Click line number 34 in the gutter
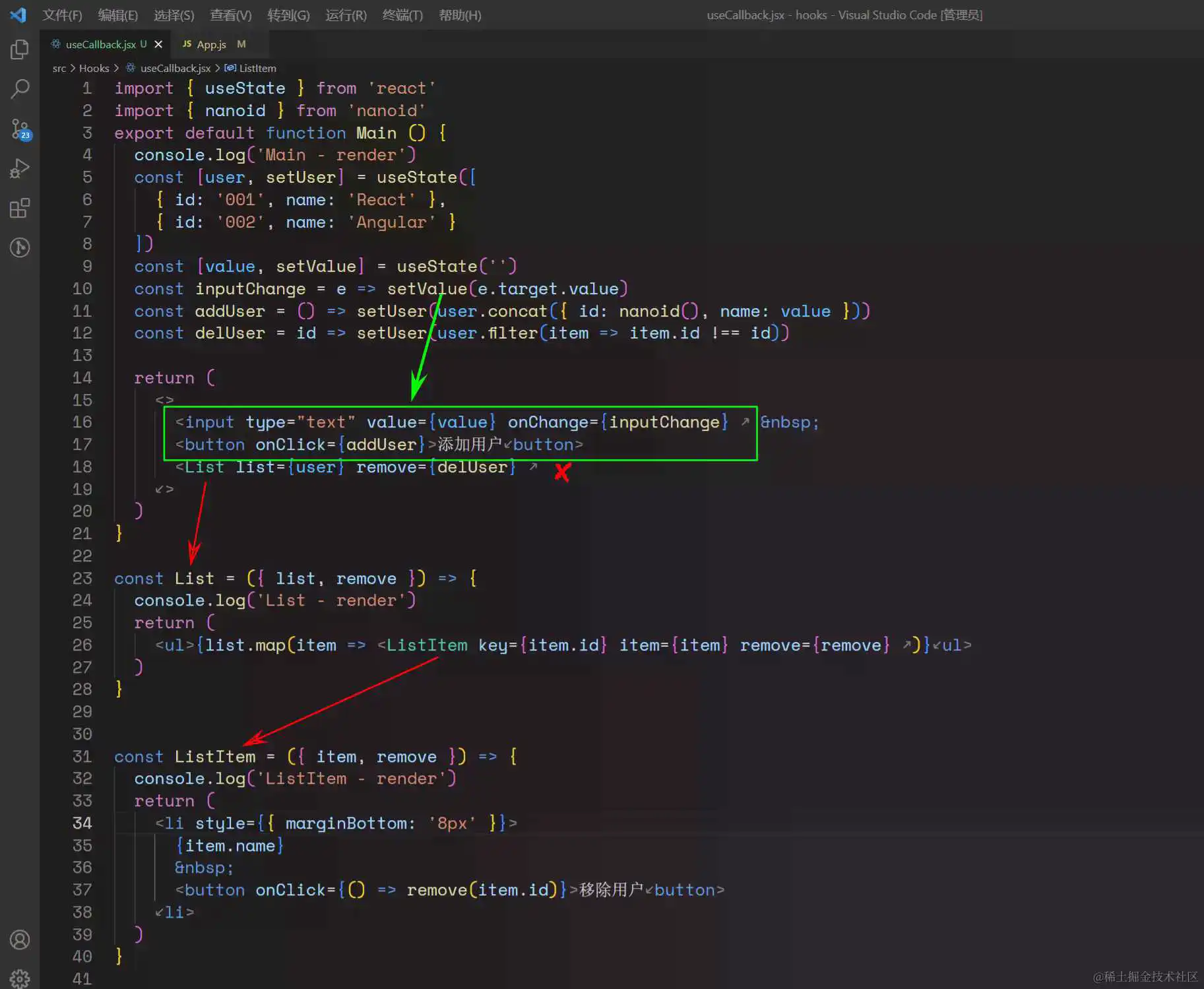Viewport: 1204px width, 989px height. point(82,823)
